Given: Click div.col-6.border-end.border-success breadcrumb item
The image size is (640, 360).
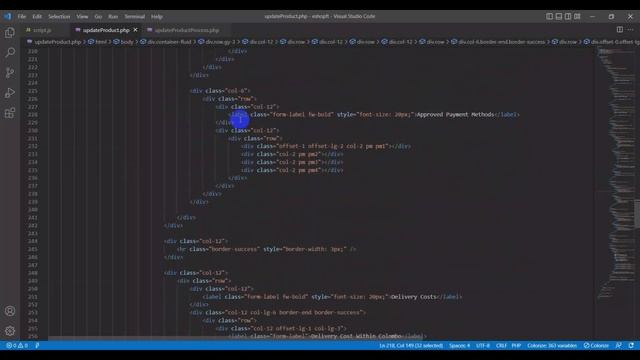Looking at the screenshot, I should (501, 42).
